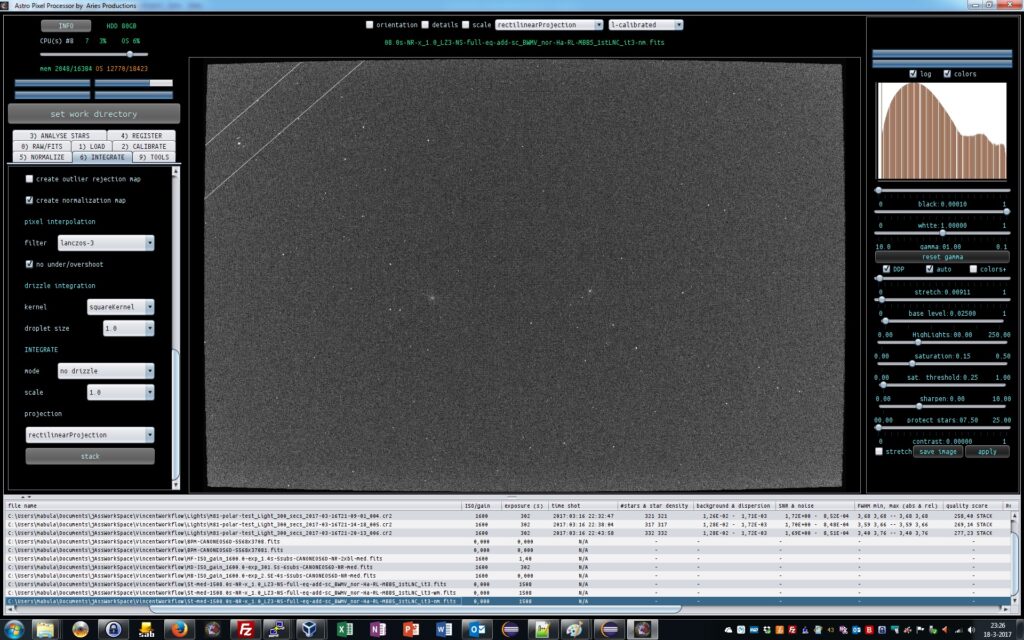Toggle the no under/overshoot checkbox
Screen dimensions: 1024x640
pyautogui.click(x=29, y=264)
